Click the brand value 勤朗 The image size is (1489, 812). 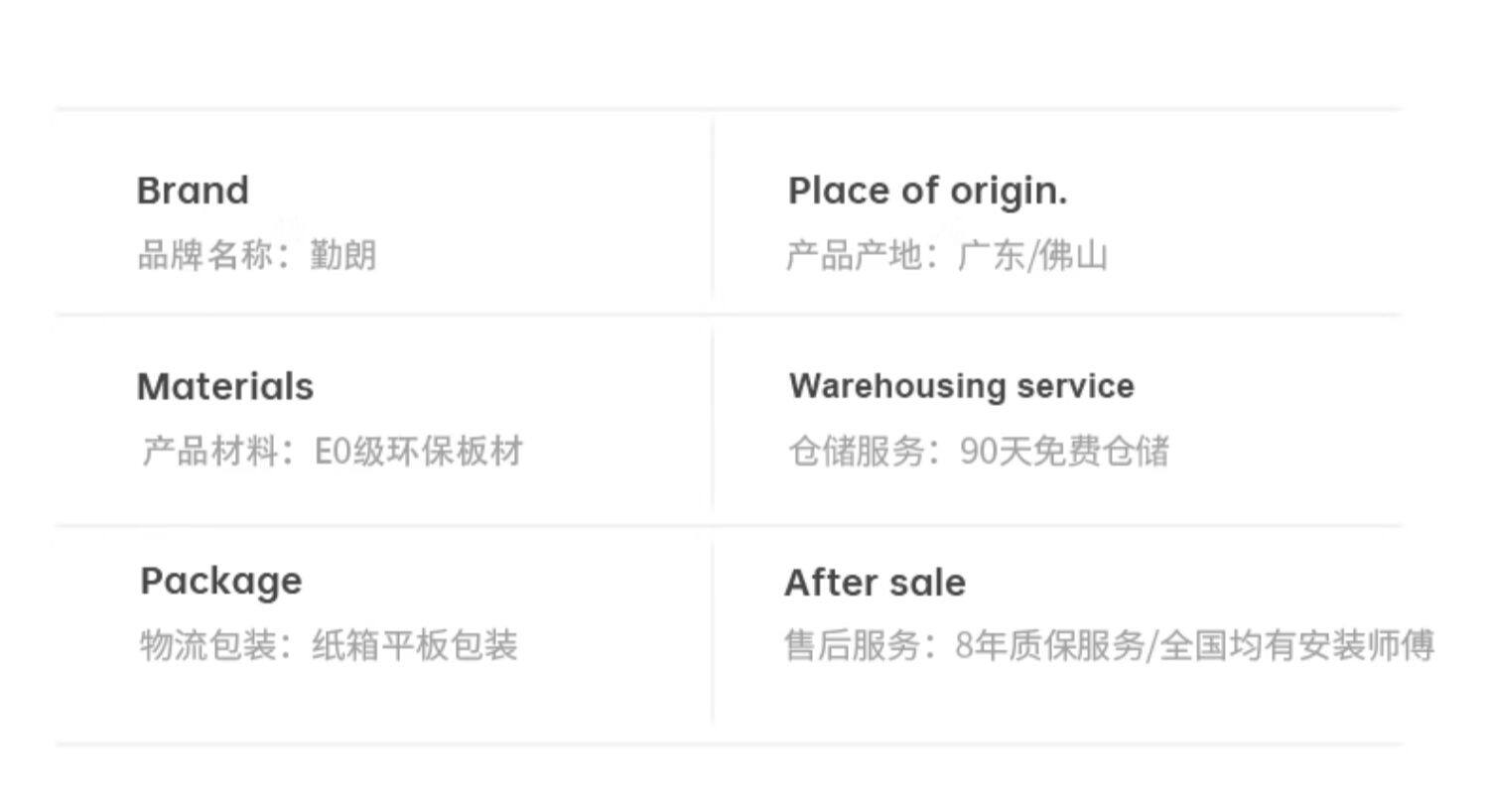tap(343, 255)
